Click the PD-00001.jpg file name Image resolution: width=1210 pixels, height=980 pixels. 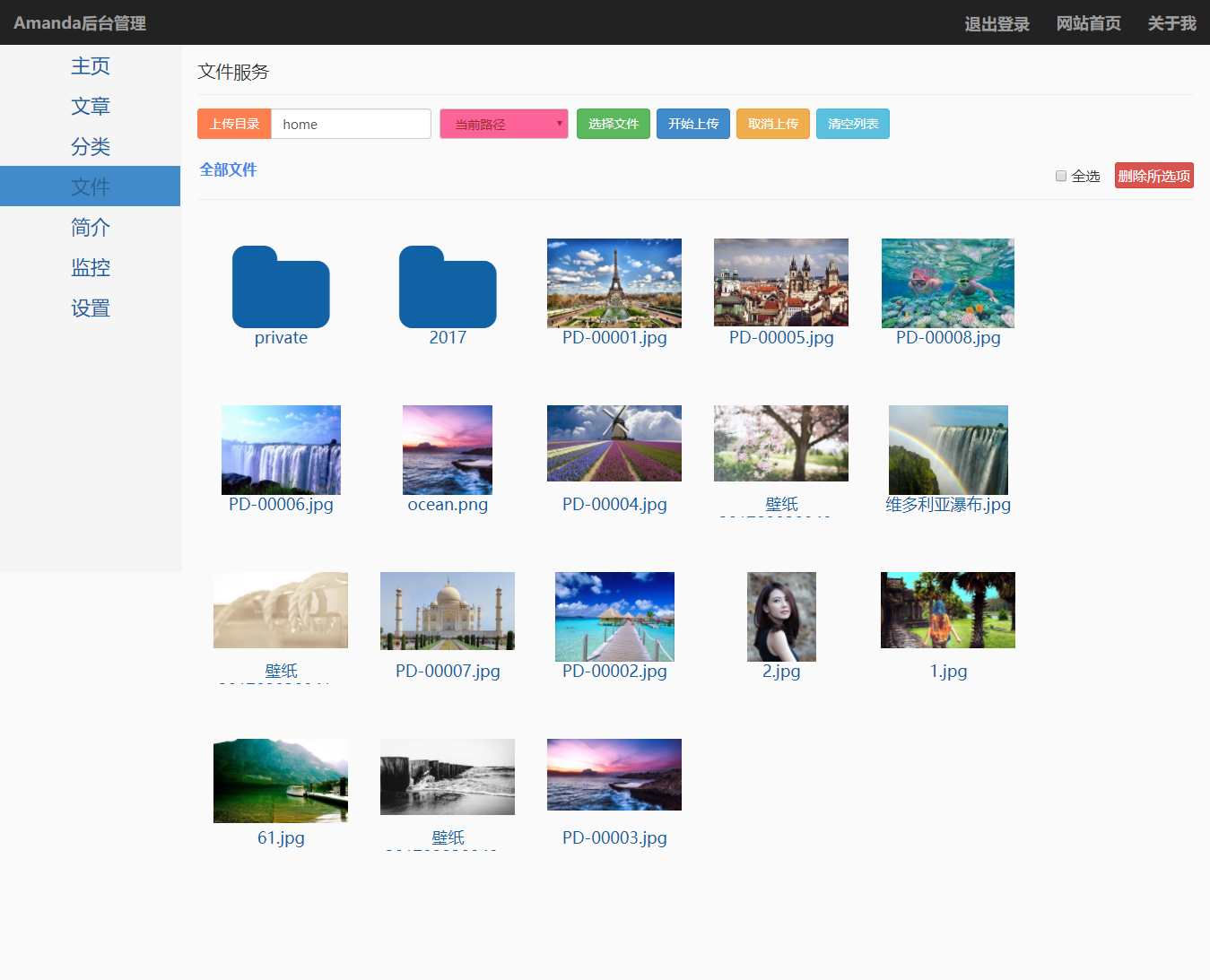click(x=614, y=338)
